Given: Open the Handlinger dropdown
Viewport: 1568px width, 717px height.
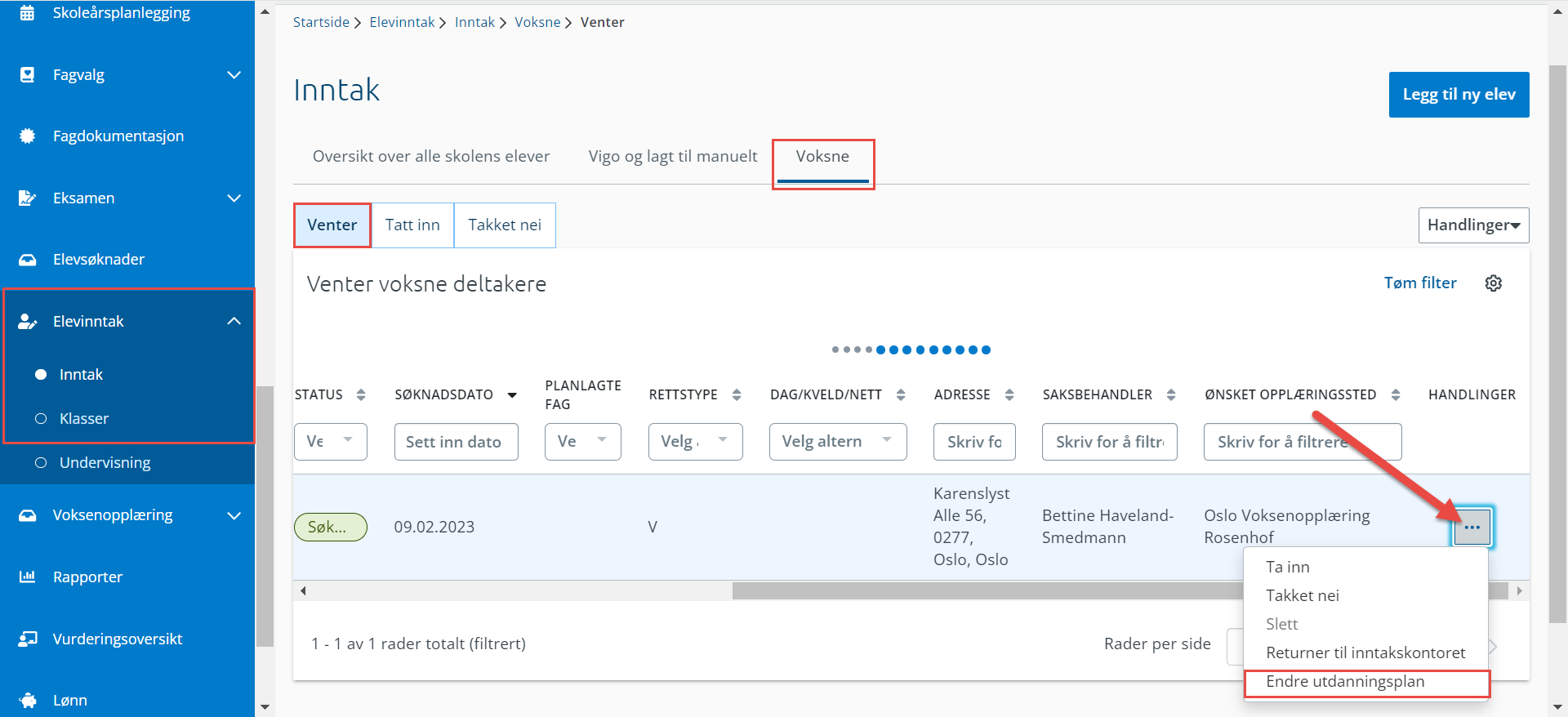Looking at the screenshot, I should (1473, 225).
